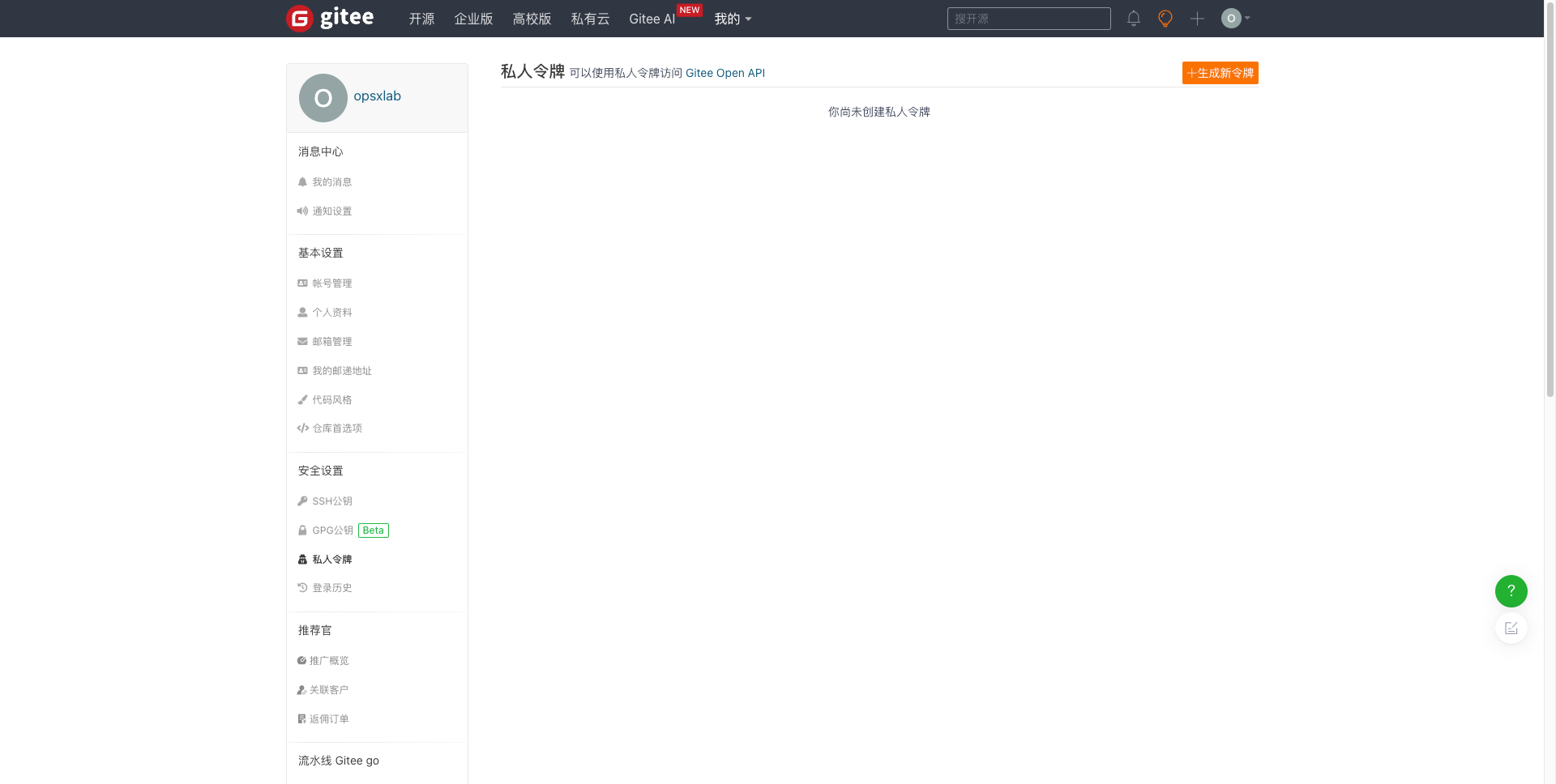Click the 流水线 Gitee go heading
1556x784 pixels.
[339, 761]
